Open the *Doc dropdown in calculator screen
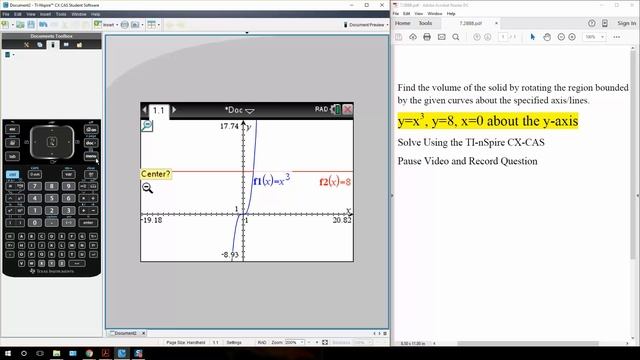This screenshot has width=640, height=360. tap(240, 110)
